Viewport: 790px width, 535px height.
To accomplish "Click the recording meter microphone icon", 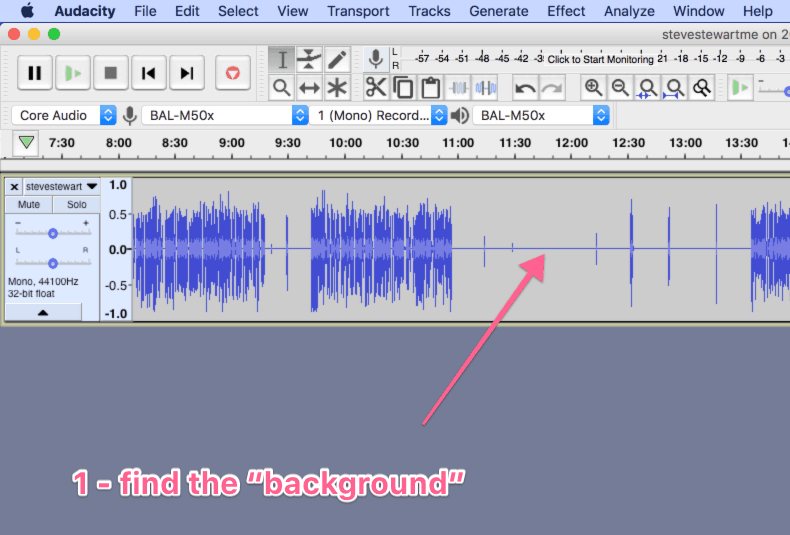I will click(375, 59).
